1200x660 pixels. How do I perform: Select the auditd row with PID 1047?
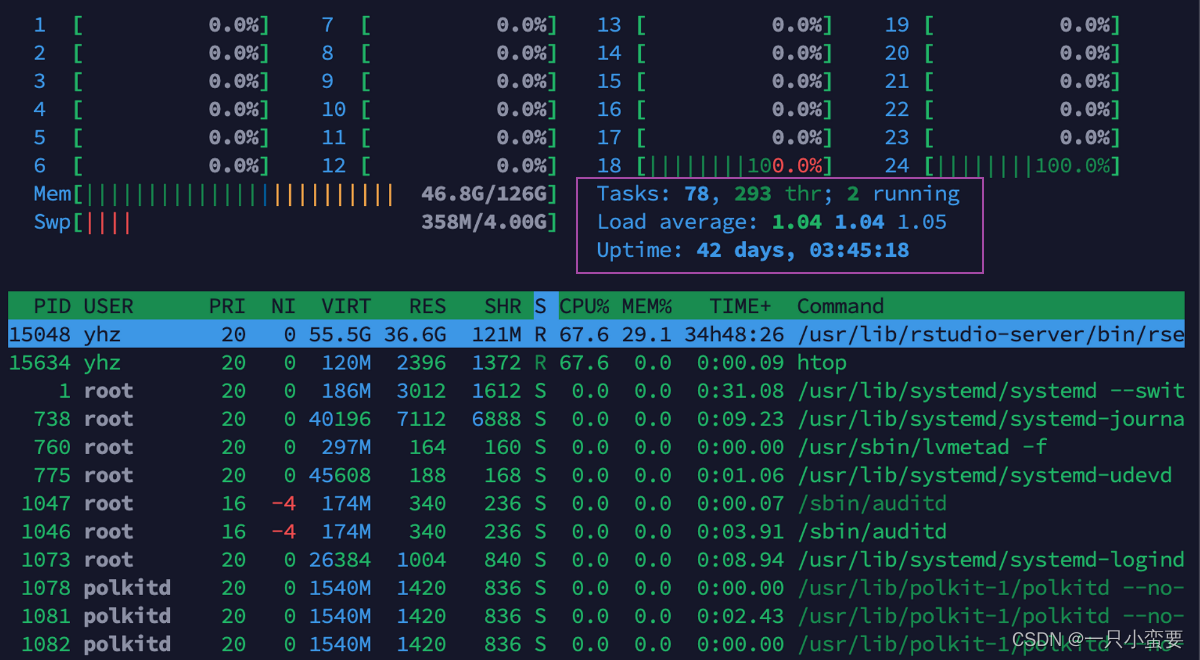click(596, 503)
